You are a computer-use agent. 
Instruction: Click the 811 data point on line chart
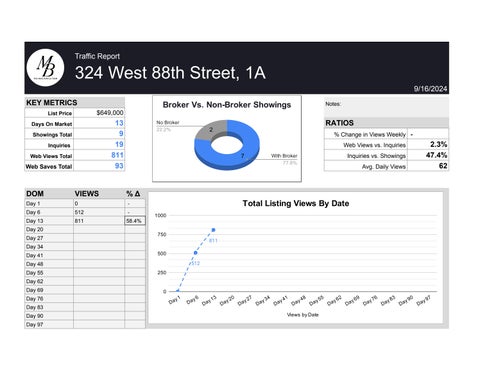[213, 230]
